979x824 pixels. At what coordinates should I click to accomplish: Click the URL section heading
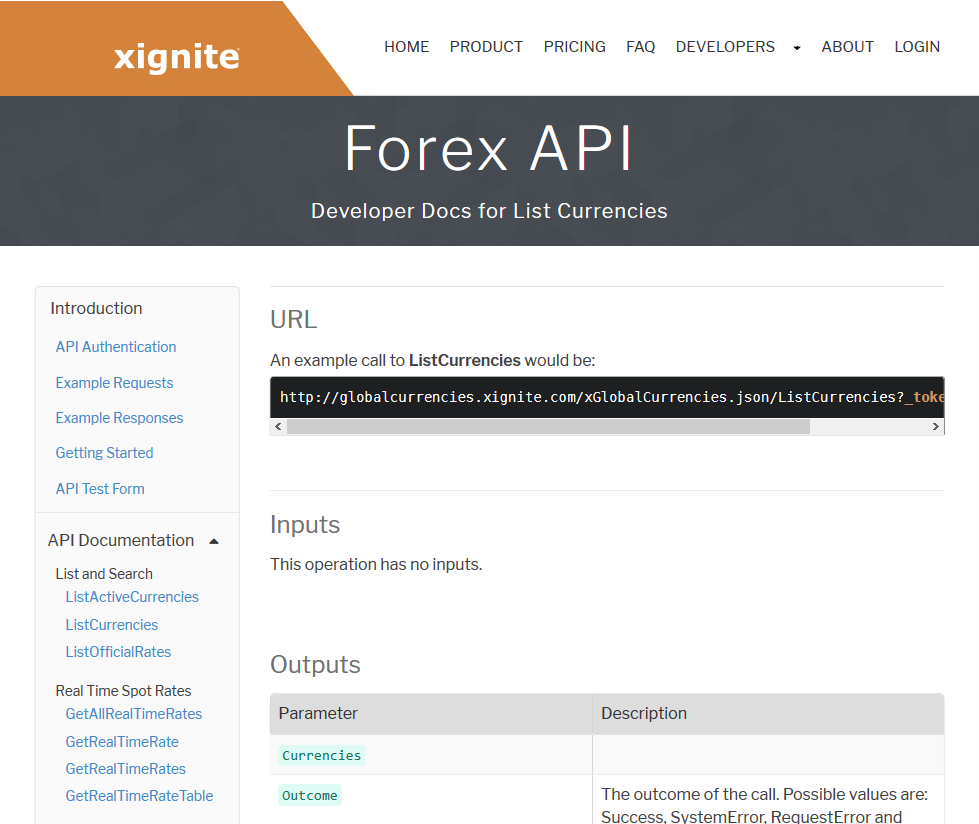(x=293, y=320)
